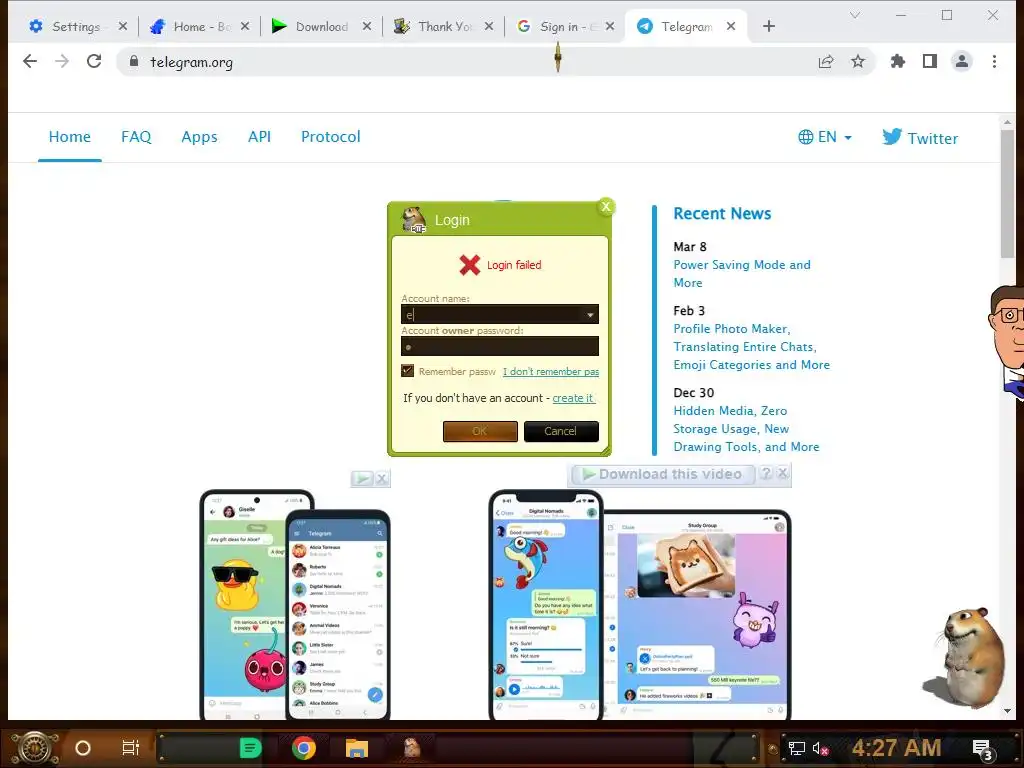Open Task View on taskbar
1024x768 pixels.
(131, 748)
